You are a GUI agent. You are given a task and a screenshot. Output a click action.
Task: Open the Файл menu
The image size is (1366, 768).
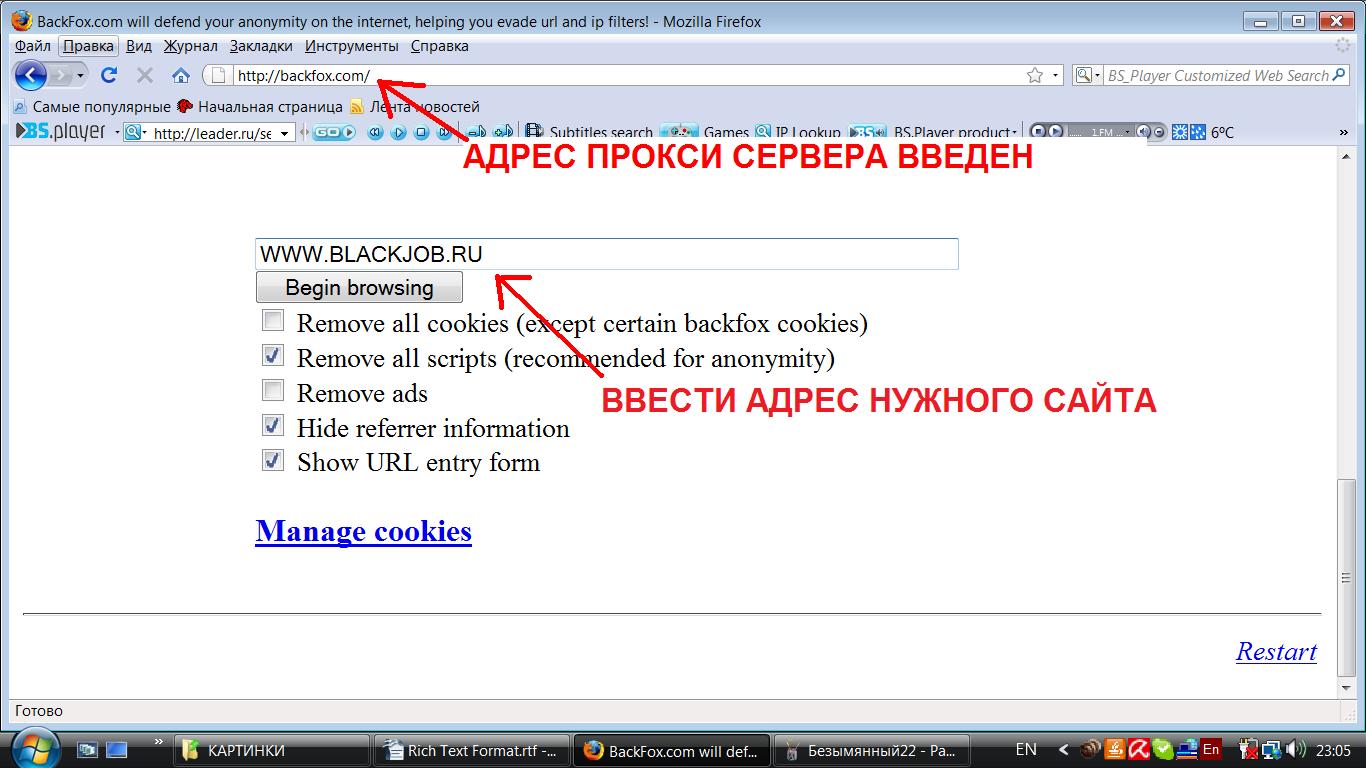pyautogui.click(x=33, y=46)
